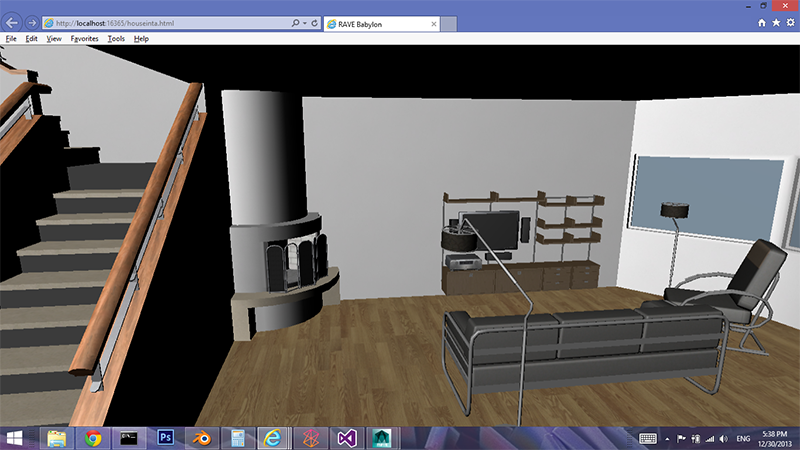
Task: Open the Favorites menu
Action: click(x=84, y=39)
